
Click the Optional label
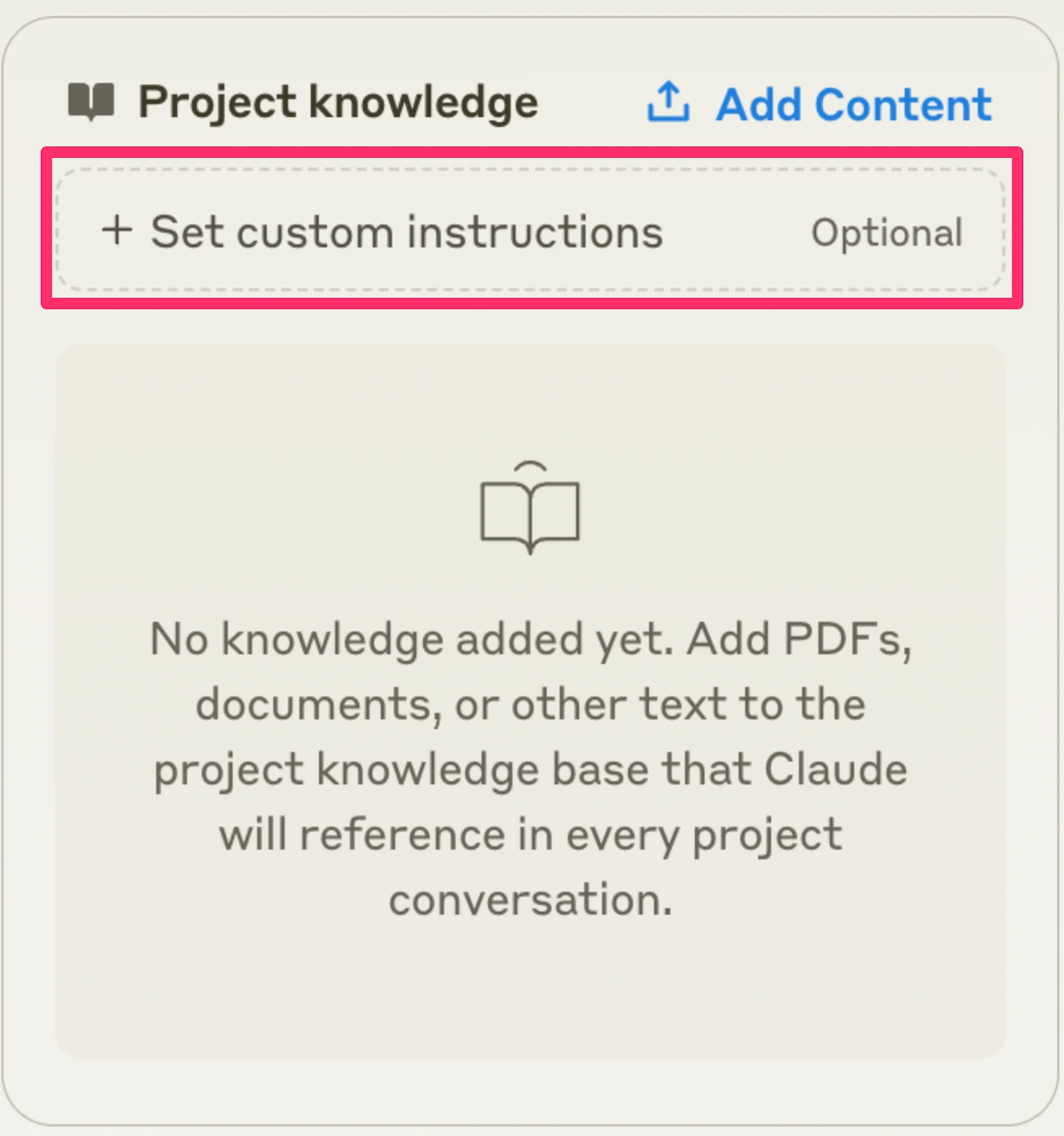(887, 233)
